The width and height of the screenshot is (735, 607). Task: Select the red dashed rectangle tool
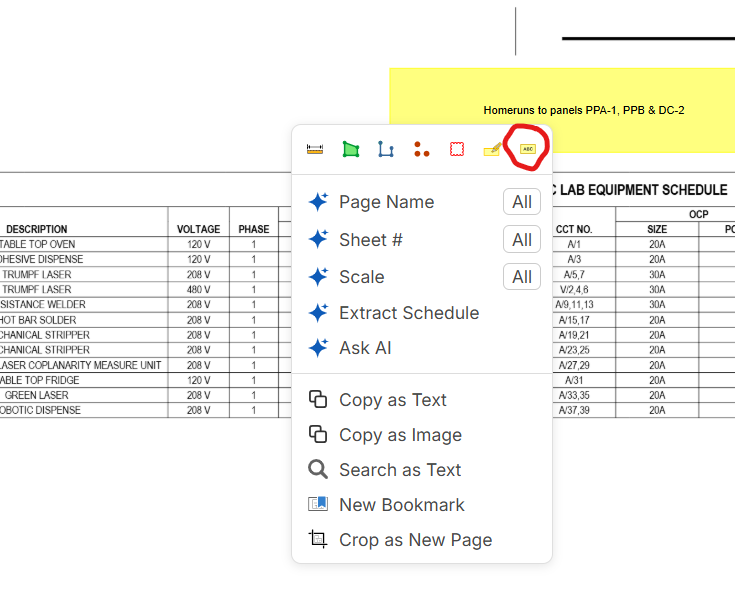[x=456, y=149]
